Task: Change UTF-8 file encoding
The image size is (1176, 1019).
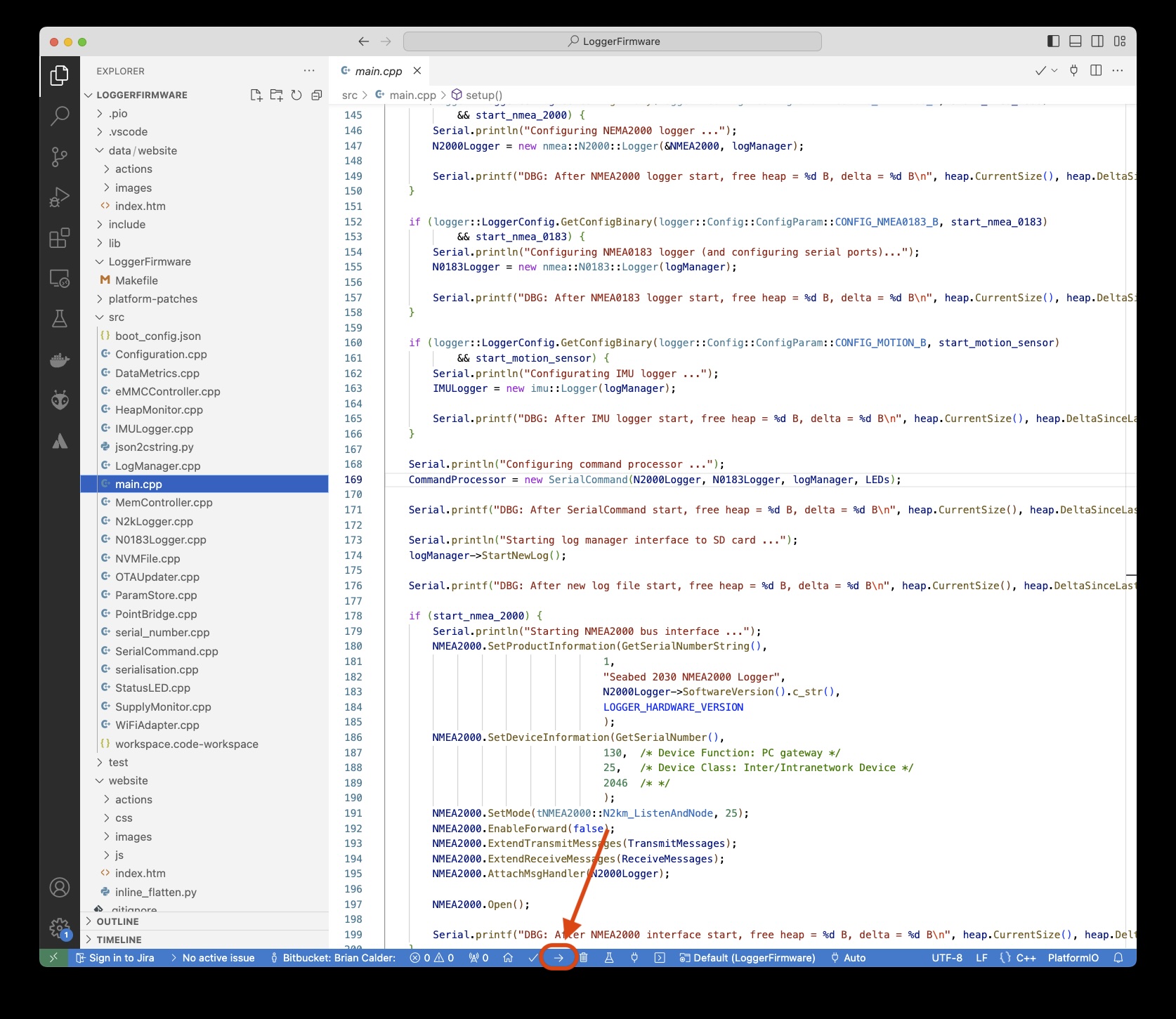Action: point(947,958)
